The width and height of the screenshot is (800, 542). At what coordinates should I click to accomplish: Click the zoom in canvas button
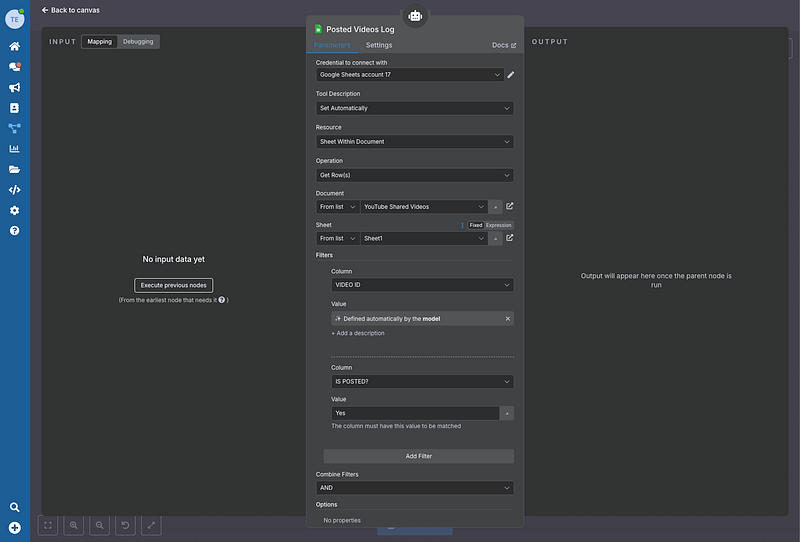[73, 524]
